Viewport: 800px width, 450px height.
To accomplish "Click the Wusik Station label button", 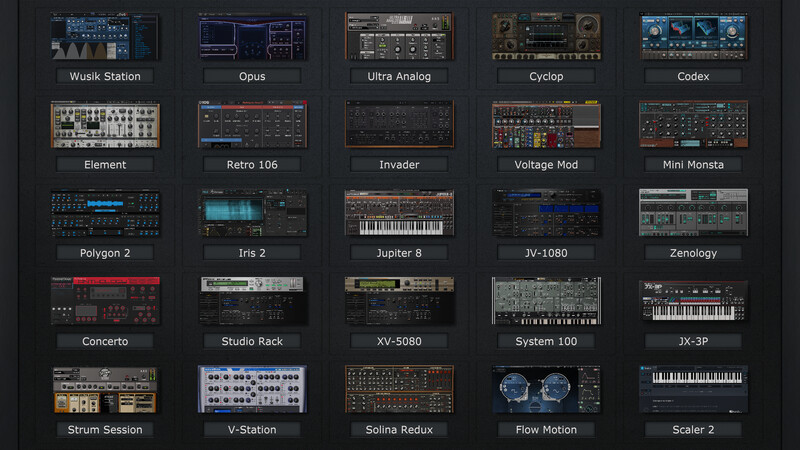I will [105, 76].
